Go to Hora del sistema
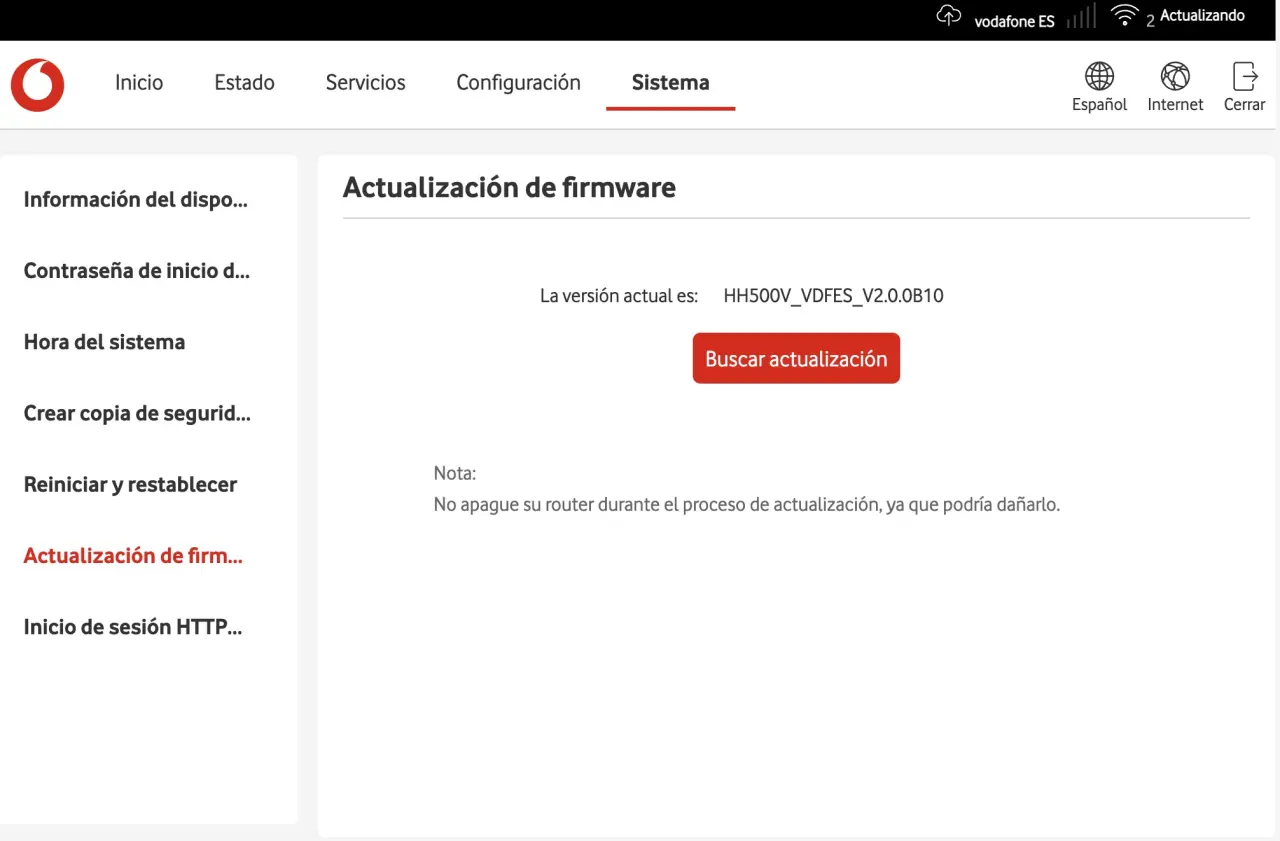The height and width of the screenshot is (841, 1280). click(104, 342)
